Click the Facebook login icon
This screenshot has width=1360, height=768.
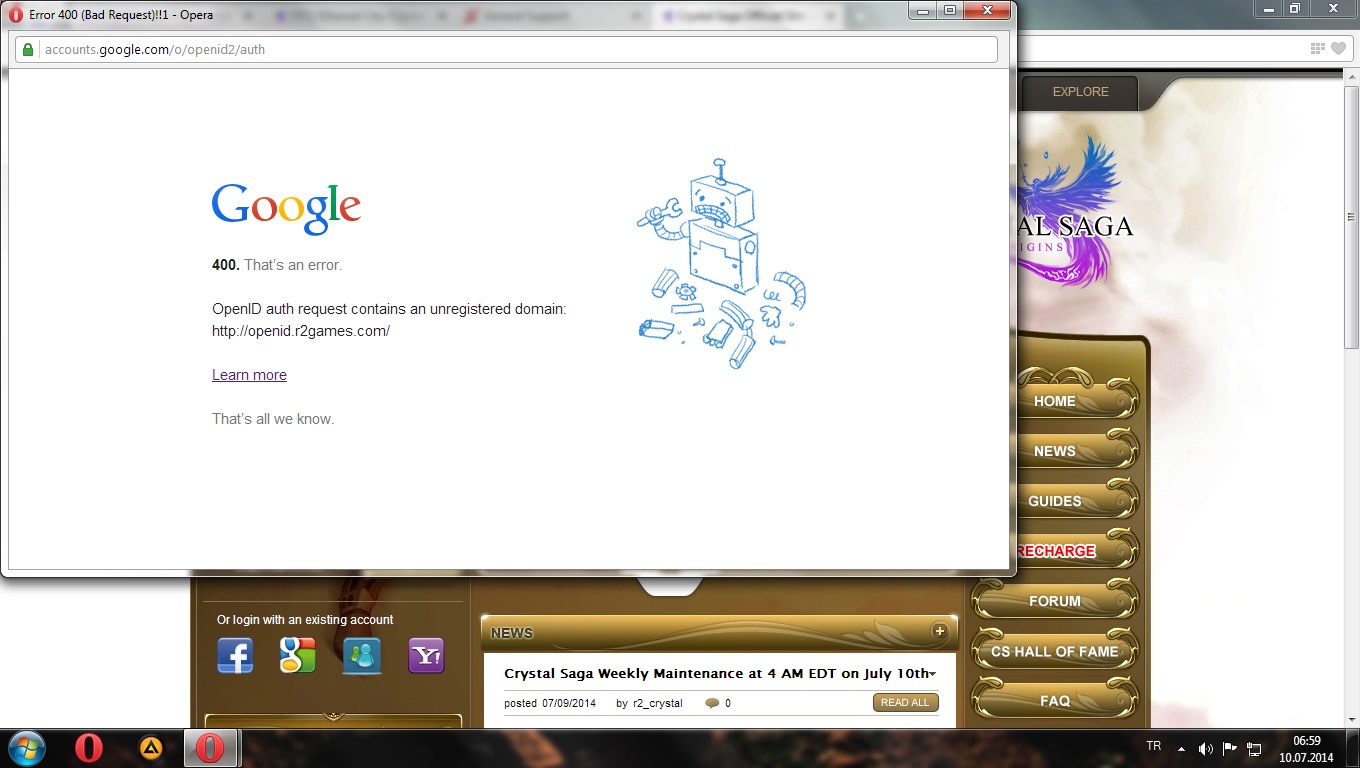tap(235, 656)
